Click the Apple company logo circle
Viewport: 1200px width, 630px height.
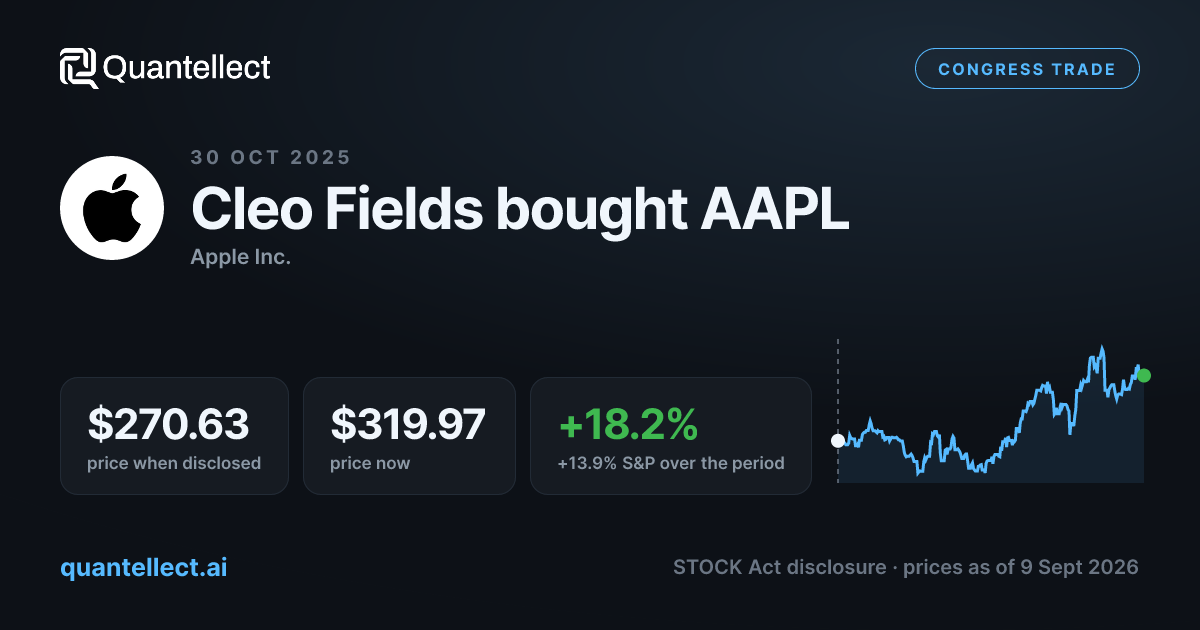[x=112, y=208]
